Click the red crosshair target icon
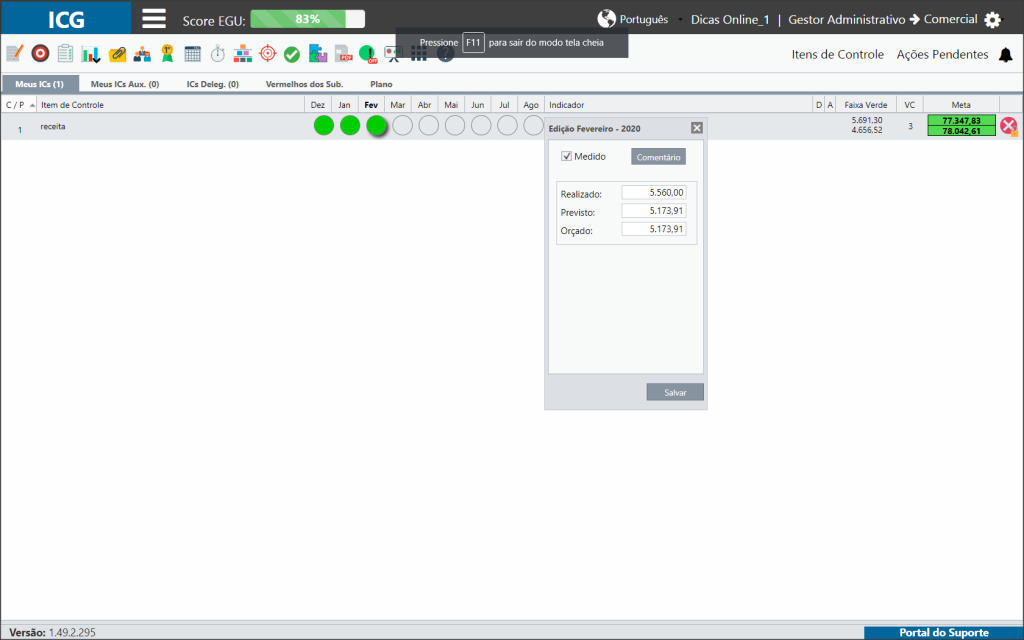 click(x=268, y=54)
